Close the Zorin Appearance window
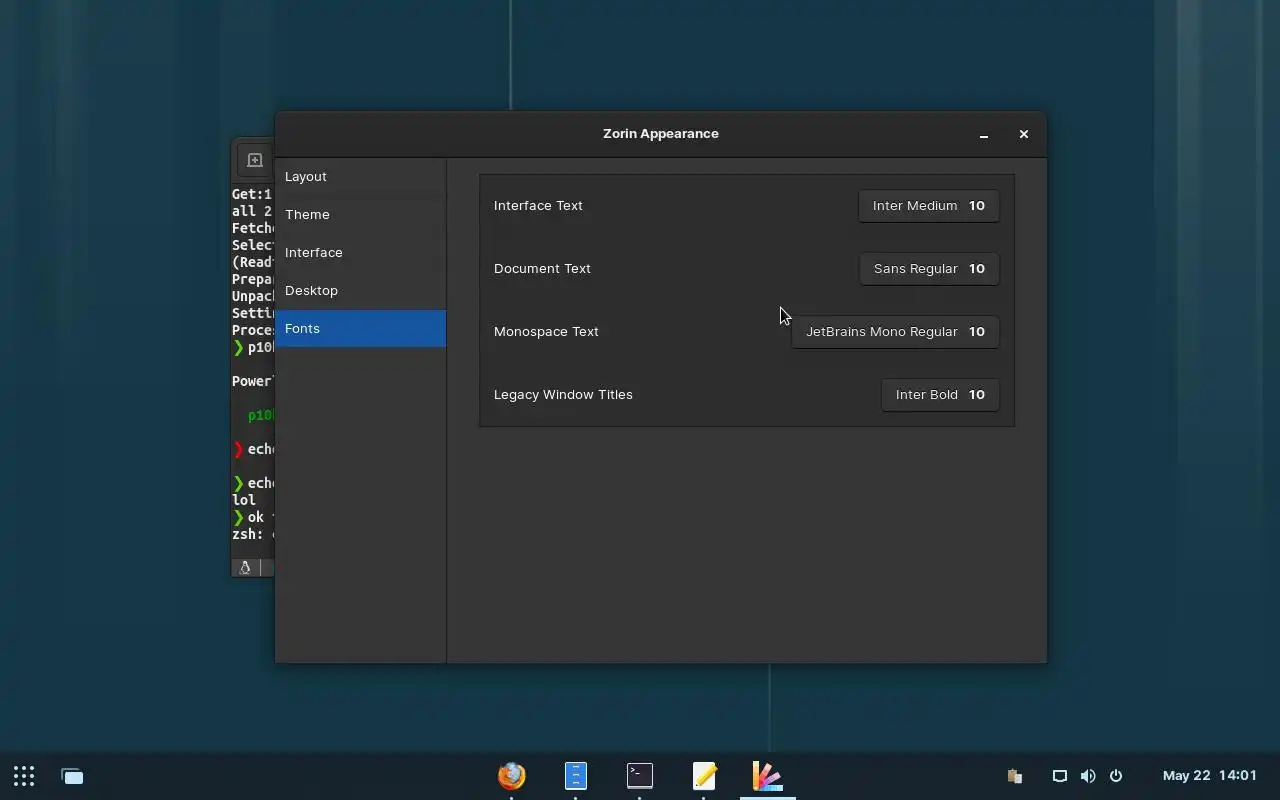1280x800 pixels. 1023,134
